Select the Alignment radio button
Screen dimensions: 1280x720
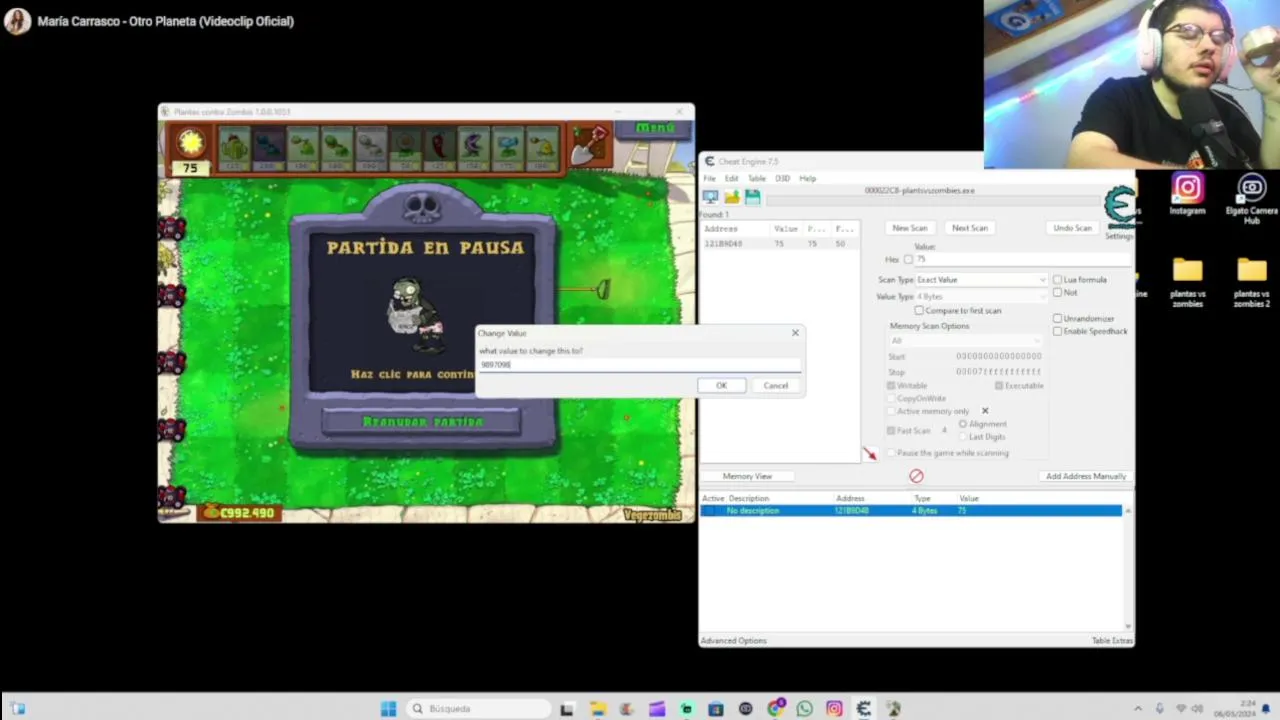click(963, 424)
